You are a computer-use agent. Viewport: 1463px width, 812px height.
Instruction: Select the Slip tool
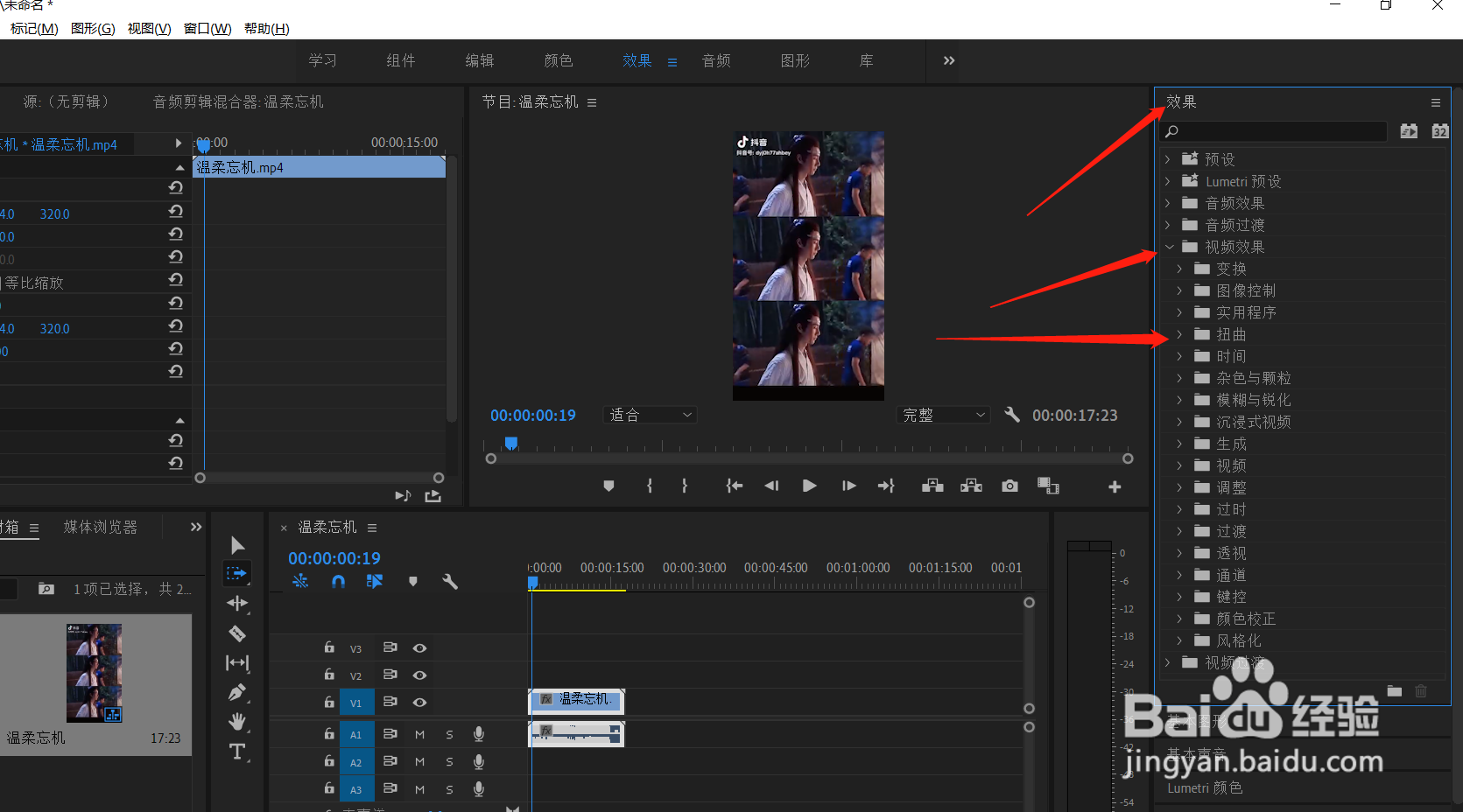pyautogui.click(x=237, y=662)
